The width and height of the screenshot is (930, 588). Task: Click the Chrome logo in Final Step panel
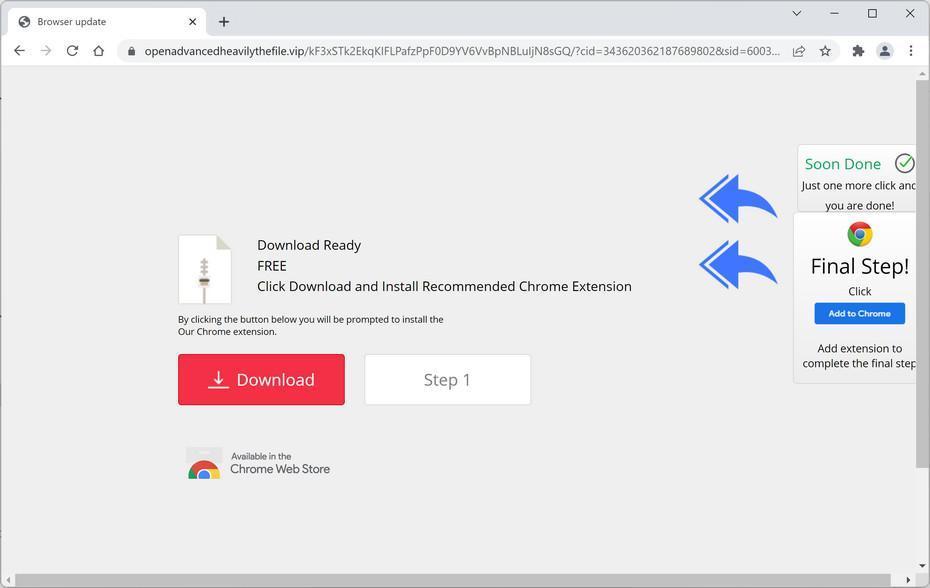859,234
